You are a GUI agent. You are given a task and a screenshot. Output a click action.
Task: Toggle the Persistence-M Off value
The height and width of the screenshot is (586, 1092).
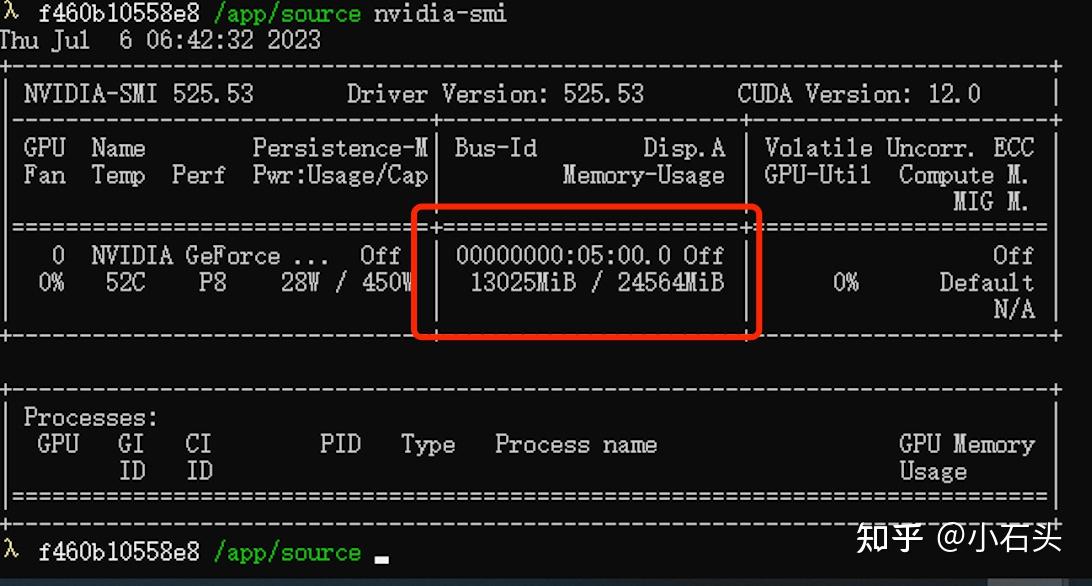click(x=381, y=256)
